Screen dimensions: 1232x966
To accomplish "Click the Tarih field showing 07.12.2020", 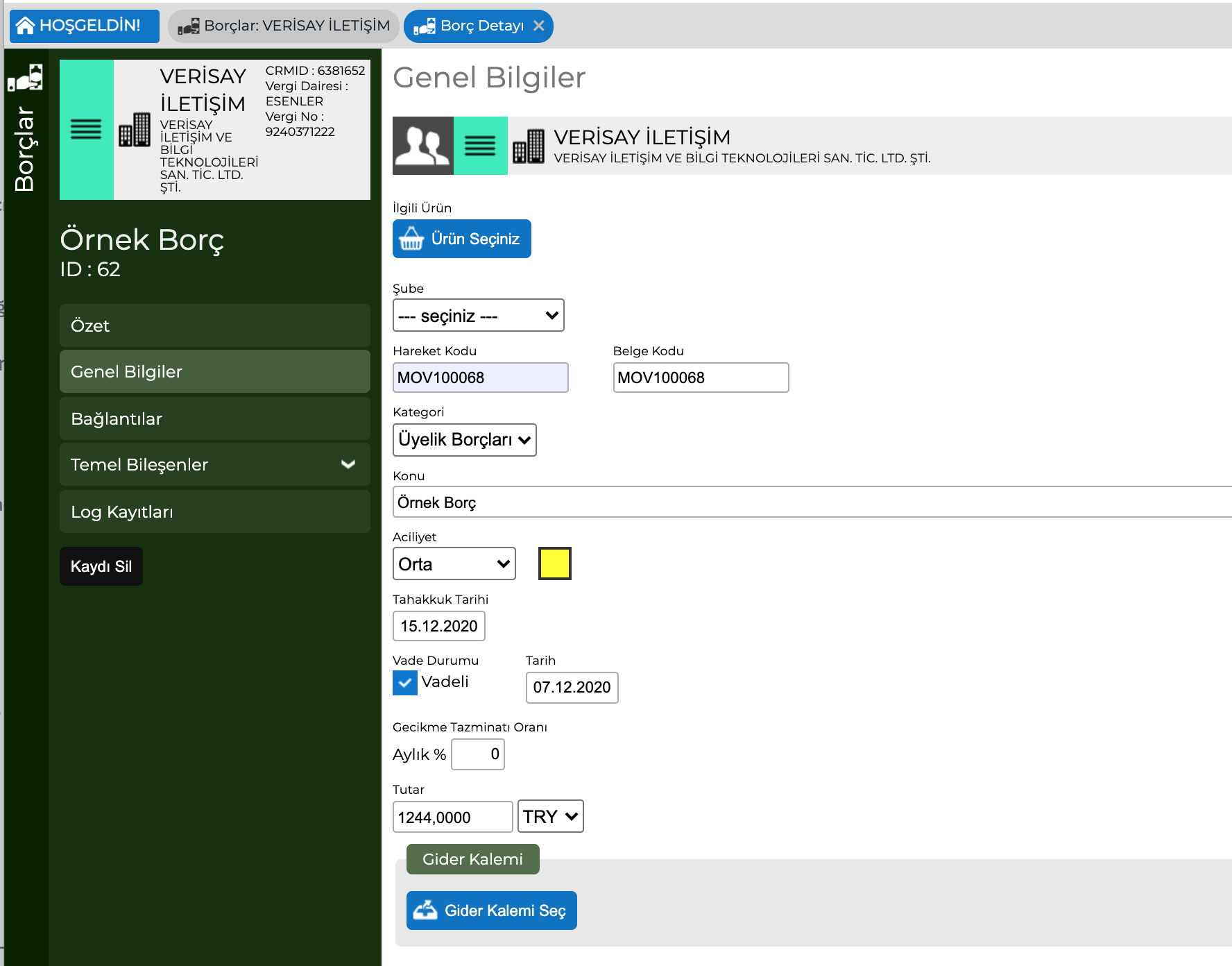I will pos(572,687).
